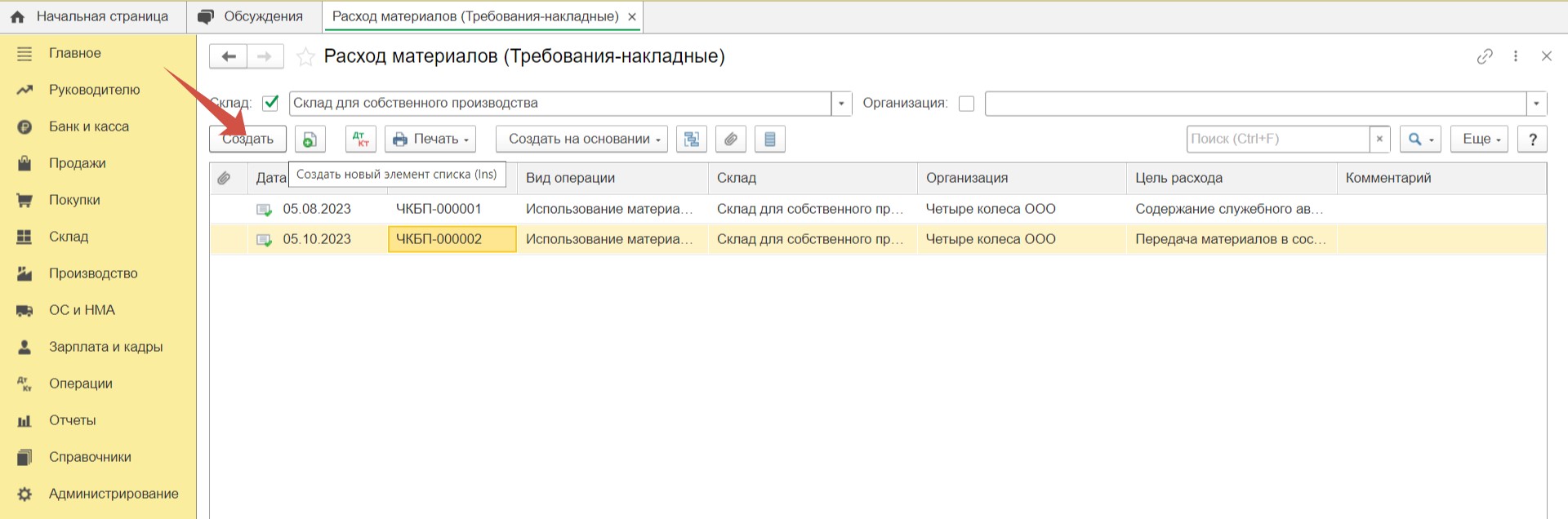This screenshot has height=519, width=1568.
Task: Click the question mark help button
Action: click(x=1532, y=139)
